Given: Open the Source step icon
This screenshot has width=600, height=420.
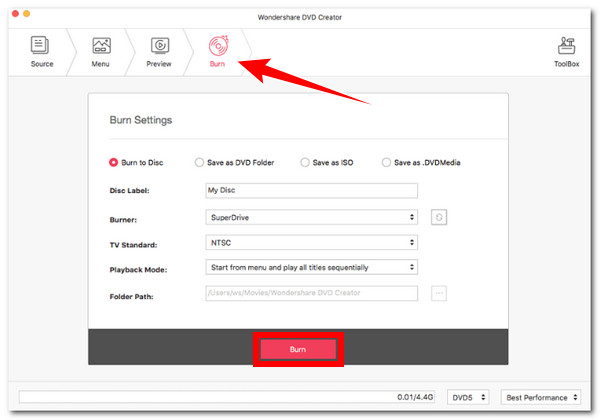Looking at the screenshot, I should pos(40,46).
